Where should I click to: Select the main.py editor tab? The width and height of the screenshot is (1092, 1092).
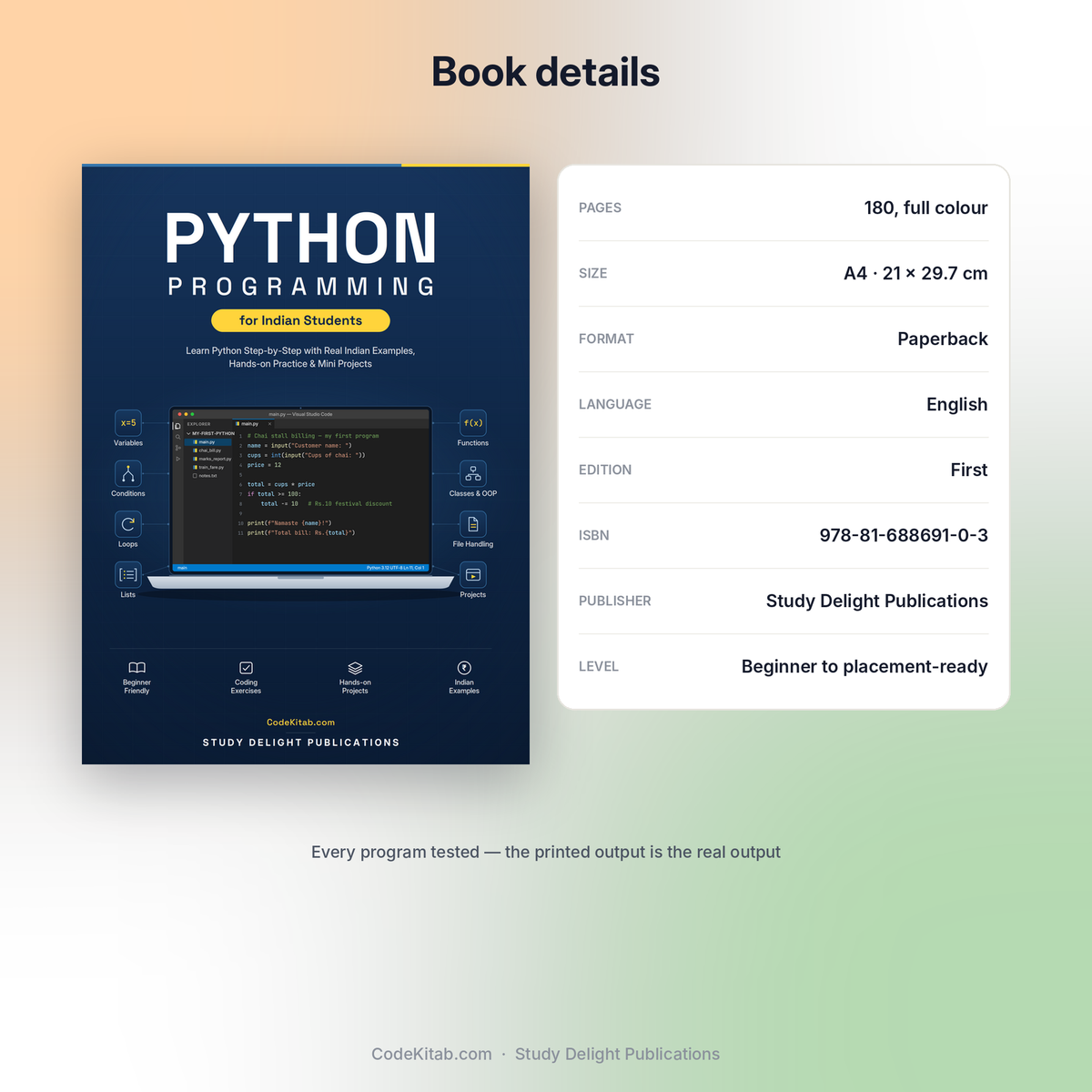coord(254,424)
